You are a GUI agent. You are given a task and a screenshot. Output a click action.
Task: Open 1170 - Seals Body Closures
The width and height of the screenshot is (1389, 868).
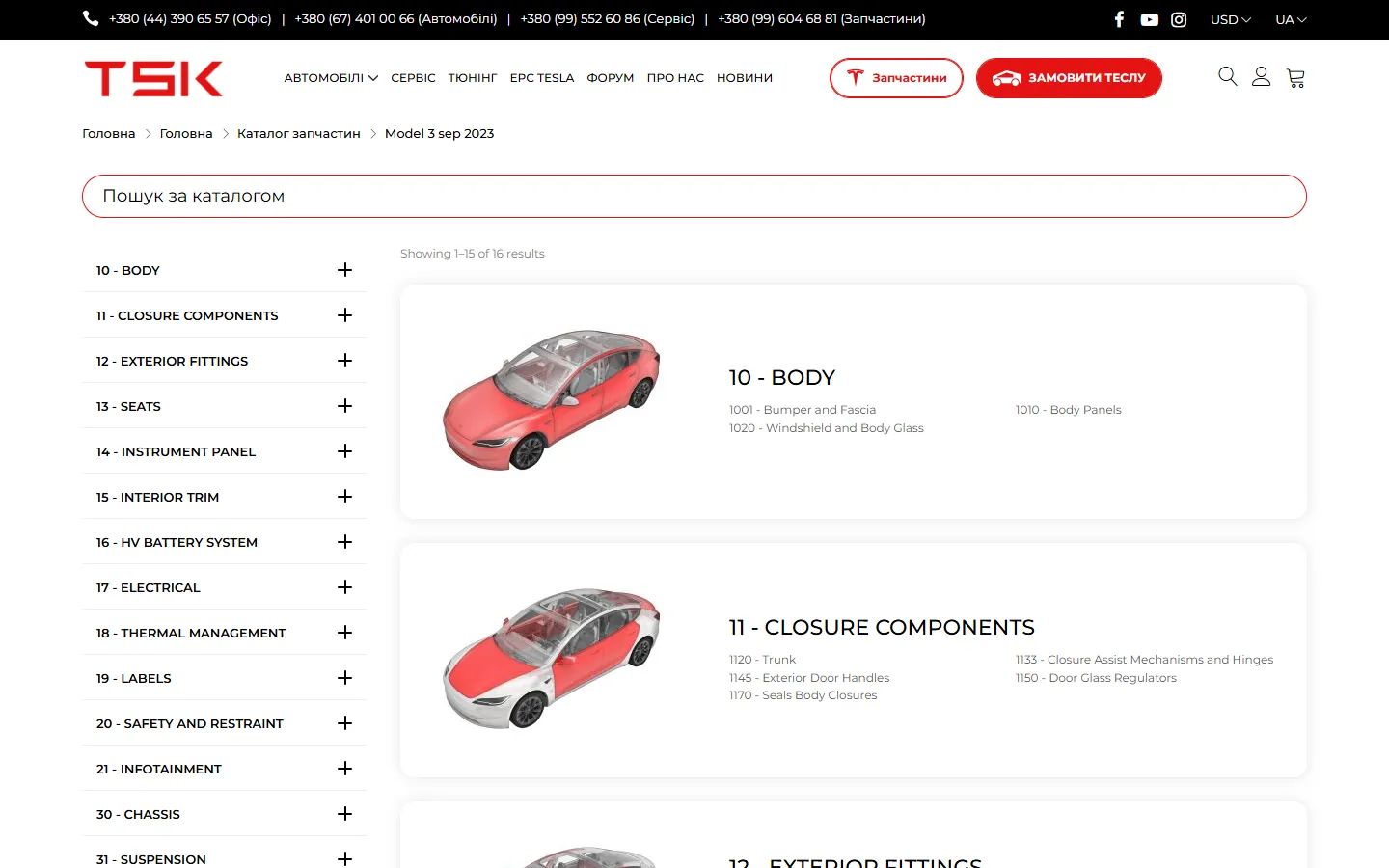tap(803, 695)
